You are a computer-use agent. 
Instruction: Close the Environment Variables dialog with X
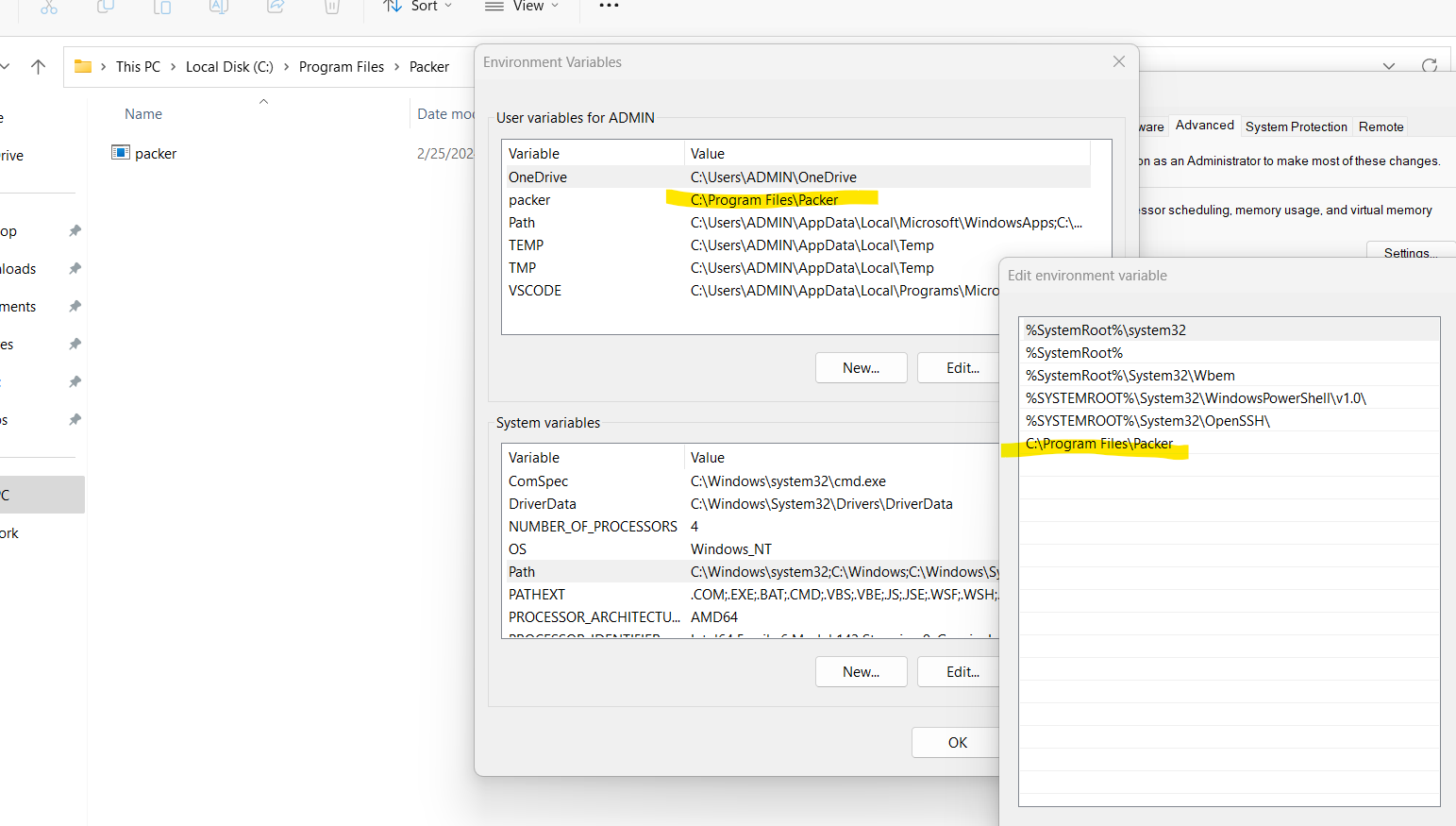coord(1119,61)
